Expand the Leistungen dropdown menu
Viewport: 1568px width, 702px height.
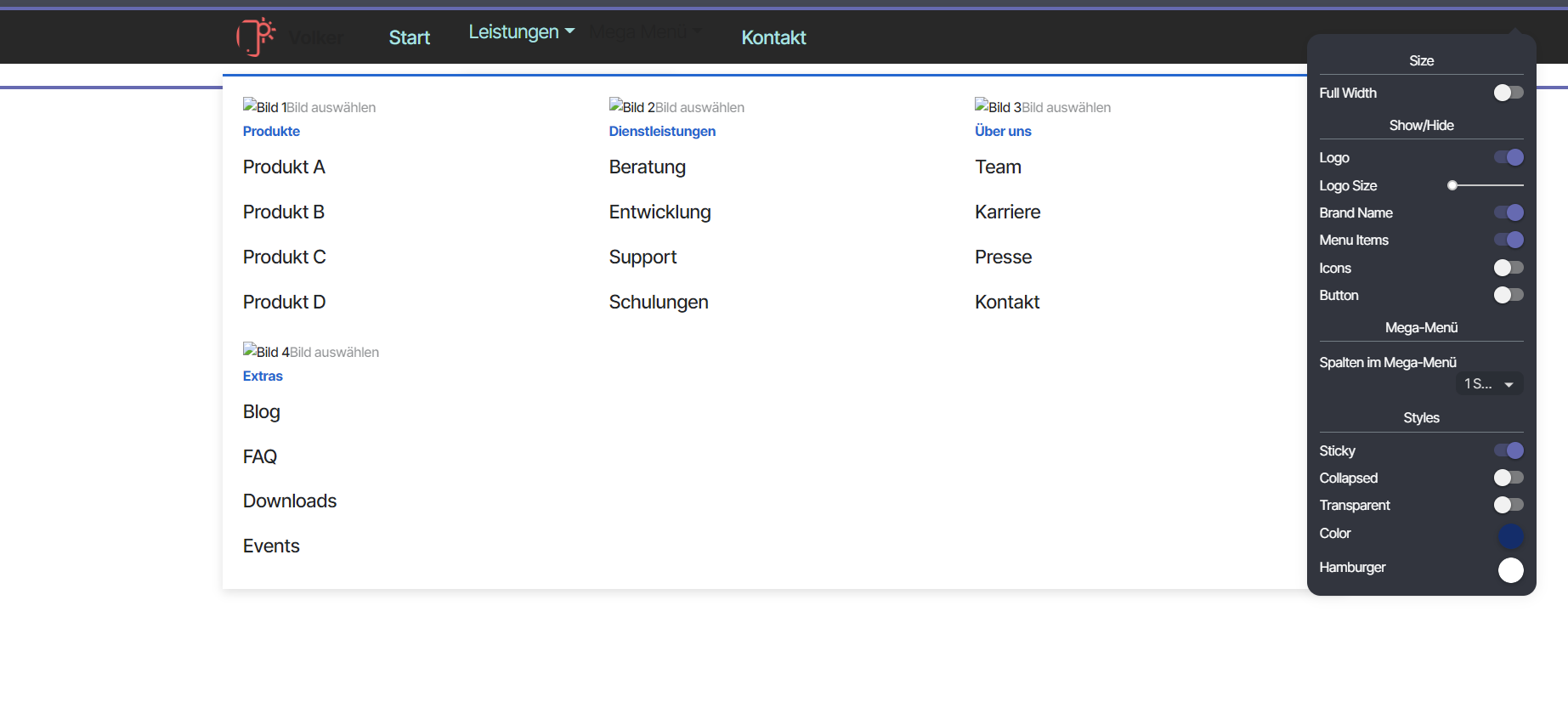click(x=521, y=32)
